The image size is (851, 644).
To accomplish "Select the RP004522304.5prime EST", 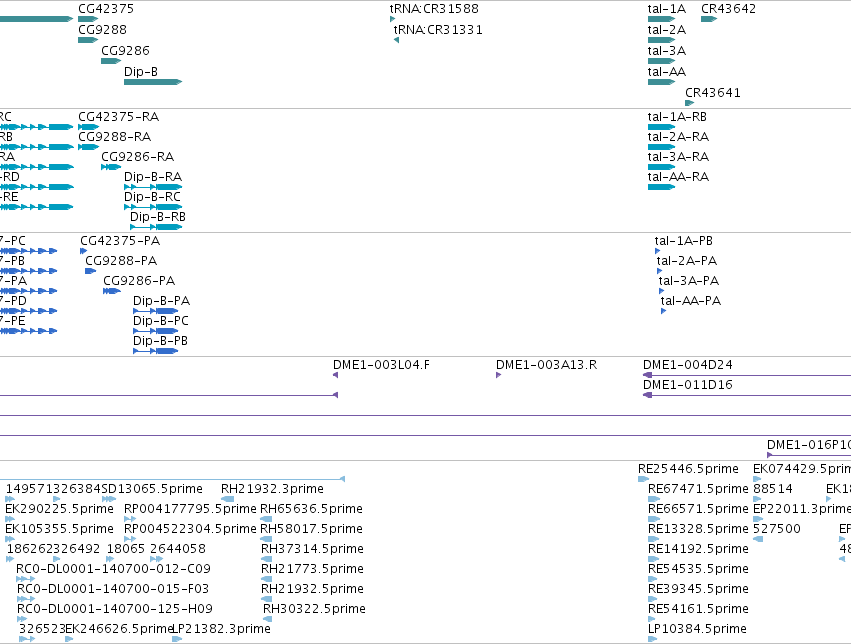I will (130, 539).
